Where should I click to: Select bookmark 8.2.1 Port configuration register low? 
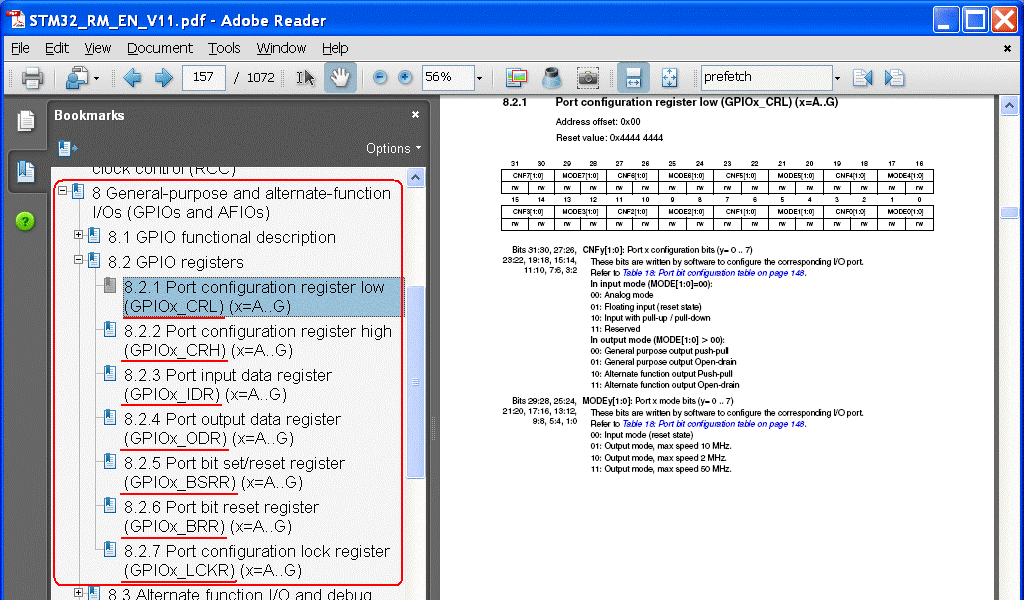point(263,296)
